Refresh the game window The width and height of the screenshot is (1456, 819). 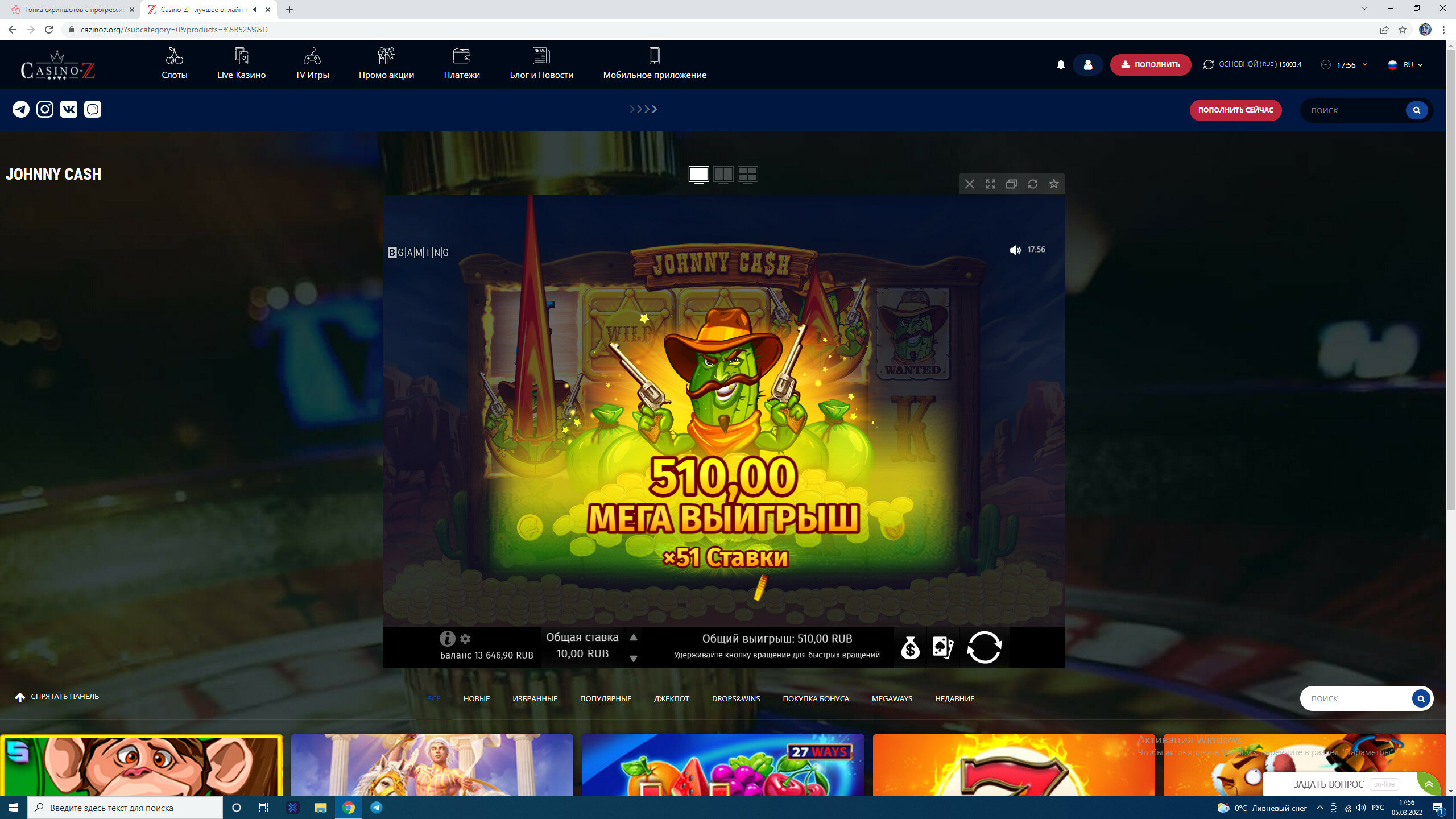pyautogui.click(x=1033, y=184)
